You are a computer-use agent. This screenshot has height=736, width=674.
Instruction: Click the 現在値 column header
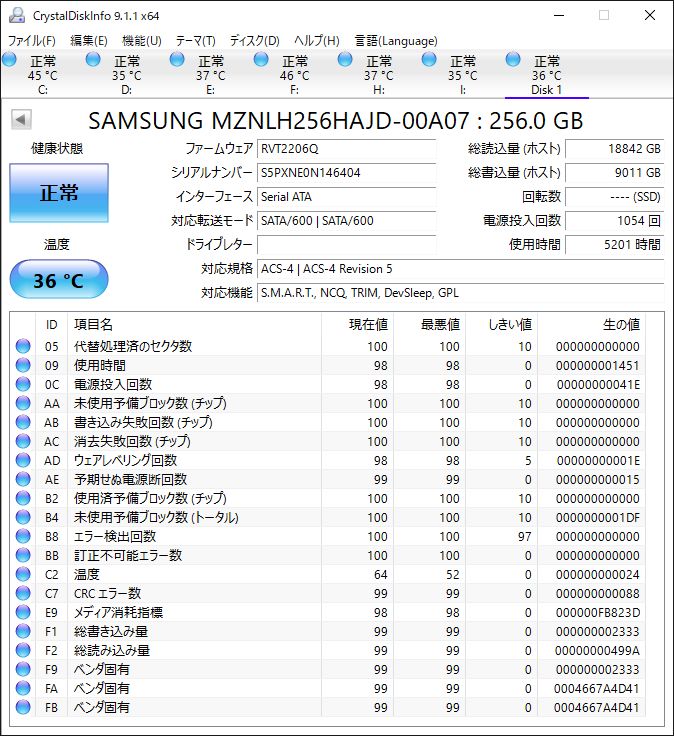point(357,324)
